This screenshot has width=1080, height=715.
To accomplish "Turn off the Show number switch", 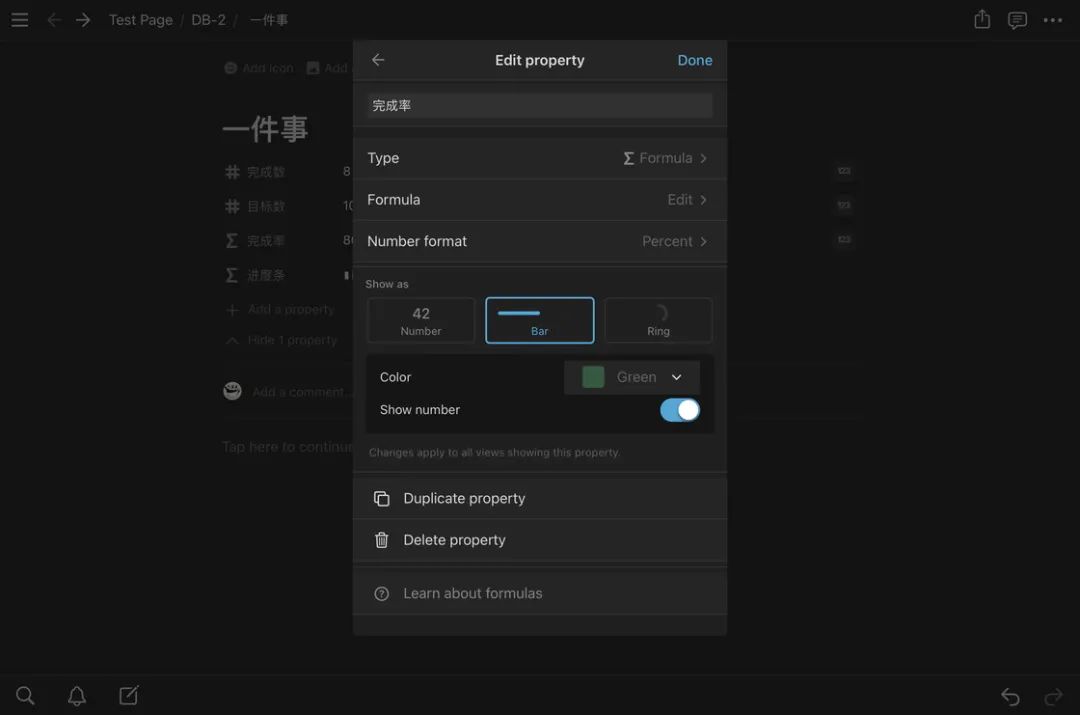I will [680, 410].
